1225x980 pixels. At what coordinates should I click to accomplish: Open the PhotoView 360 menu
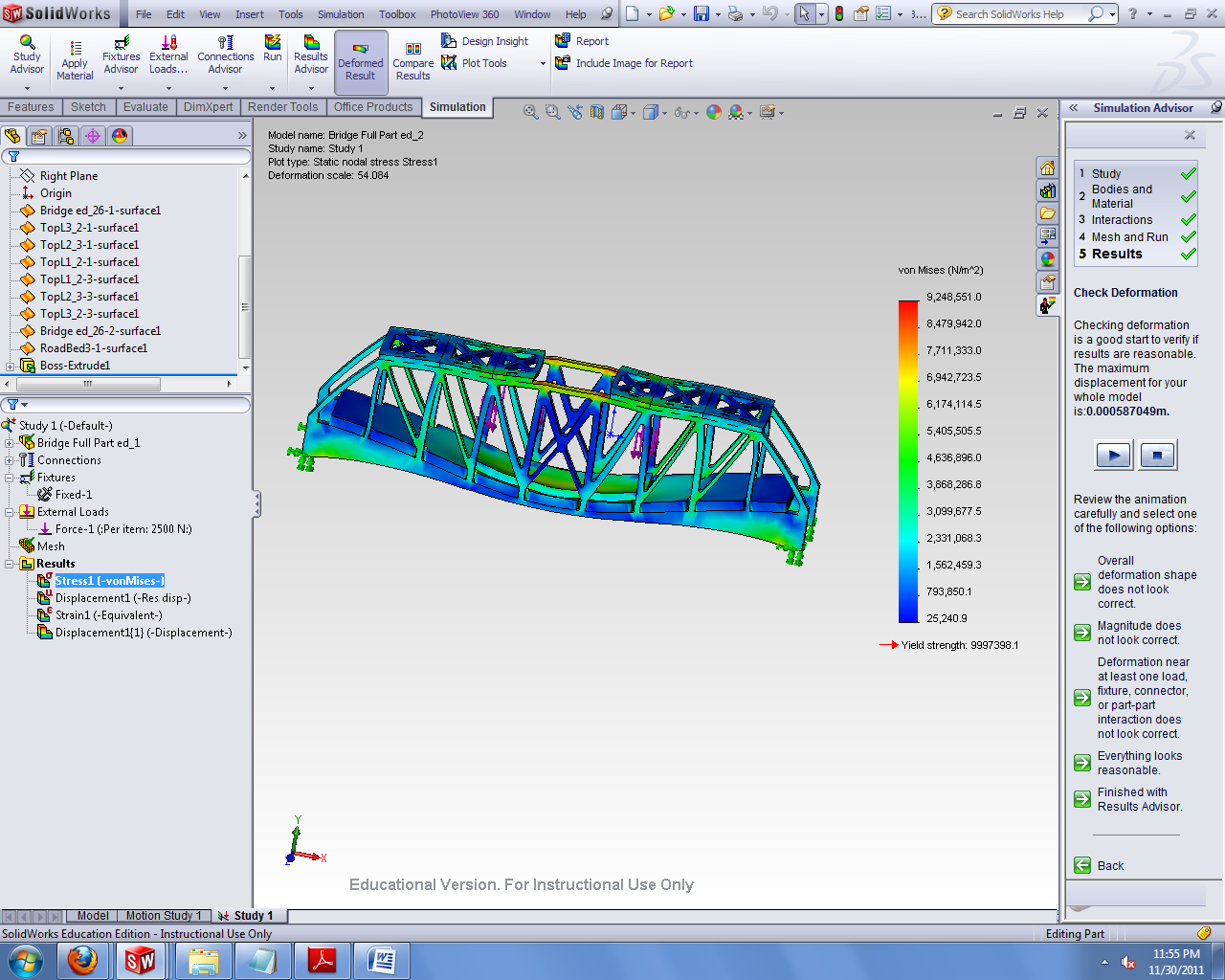[464, 14]
